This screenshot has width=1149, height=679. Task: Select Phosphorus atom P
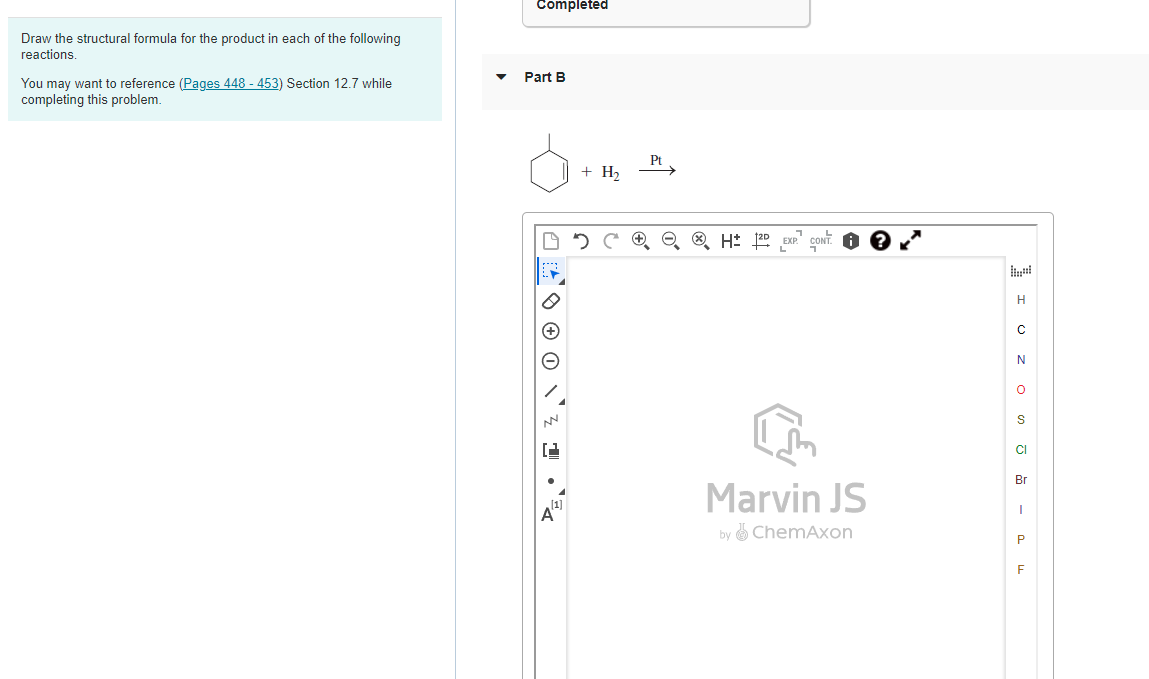coord(1021,541)
